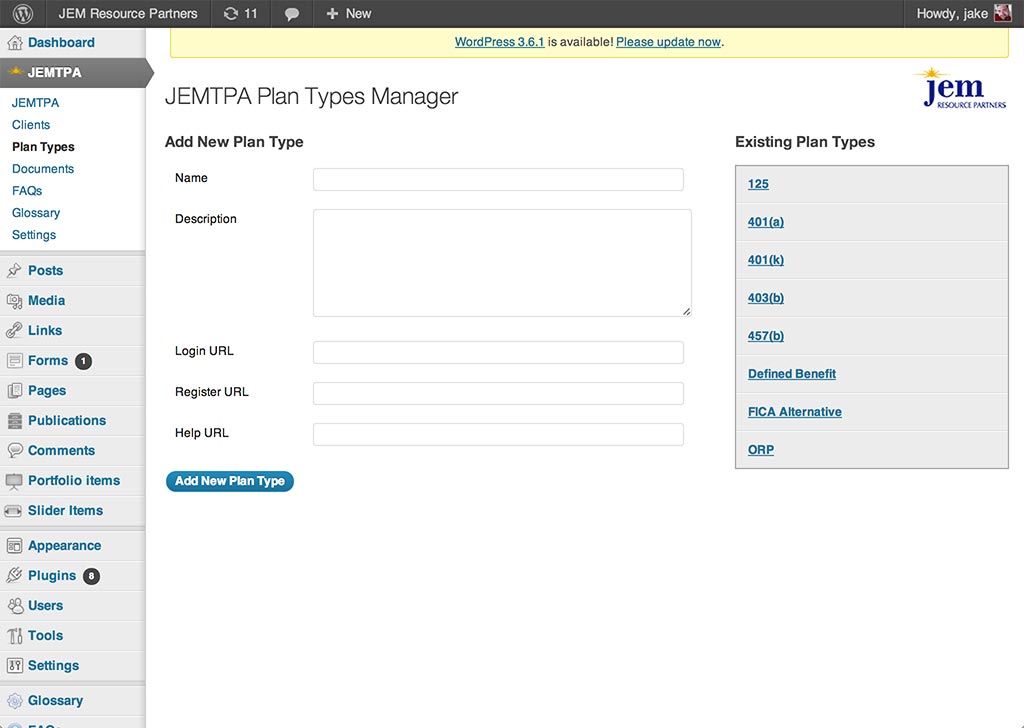This screenshot has width=1024, height=728.
Task: Open the FICA Alternative plan type
Action: click(x=795, y=412)
